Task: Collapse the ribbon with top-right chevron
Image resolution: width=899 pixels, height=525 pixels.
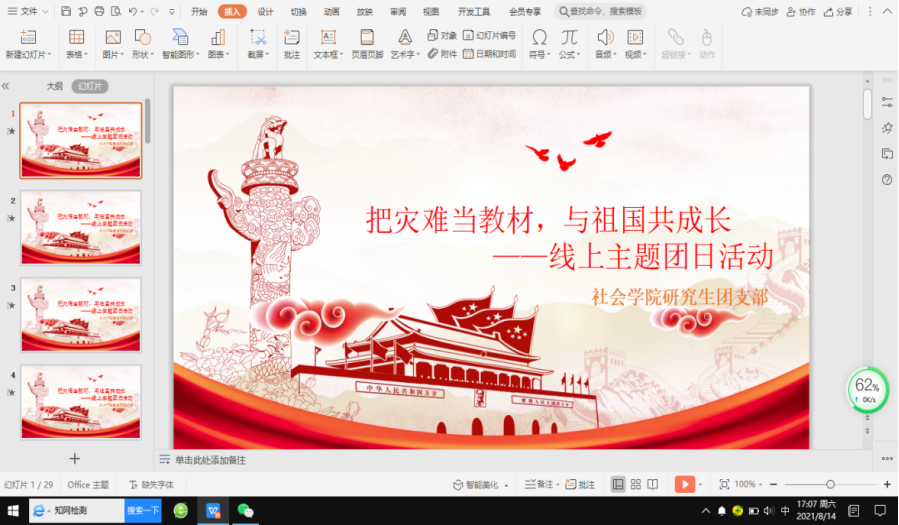Action: (888, 11)
